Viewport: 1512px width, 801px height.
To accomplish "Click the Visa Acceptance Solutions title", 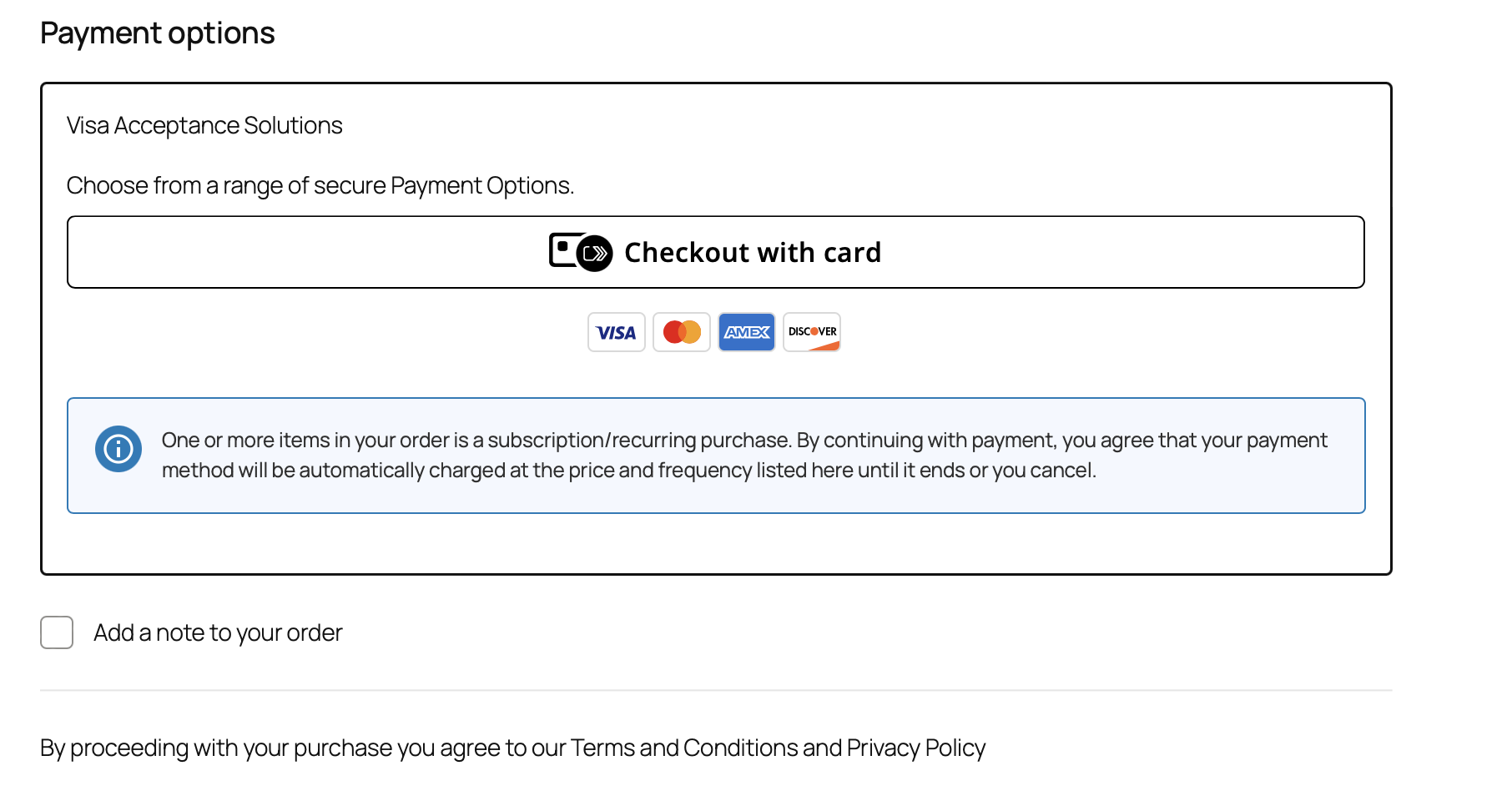I will coord(204,125).
